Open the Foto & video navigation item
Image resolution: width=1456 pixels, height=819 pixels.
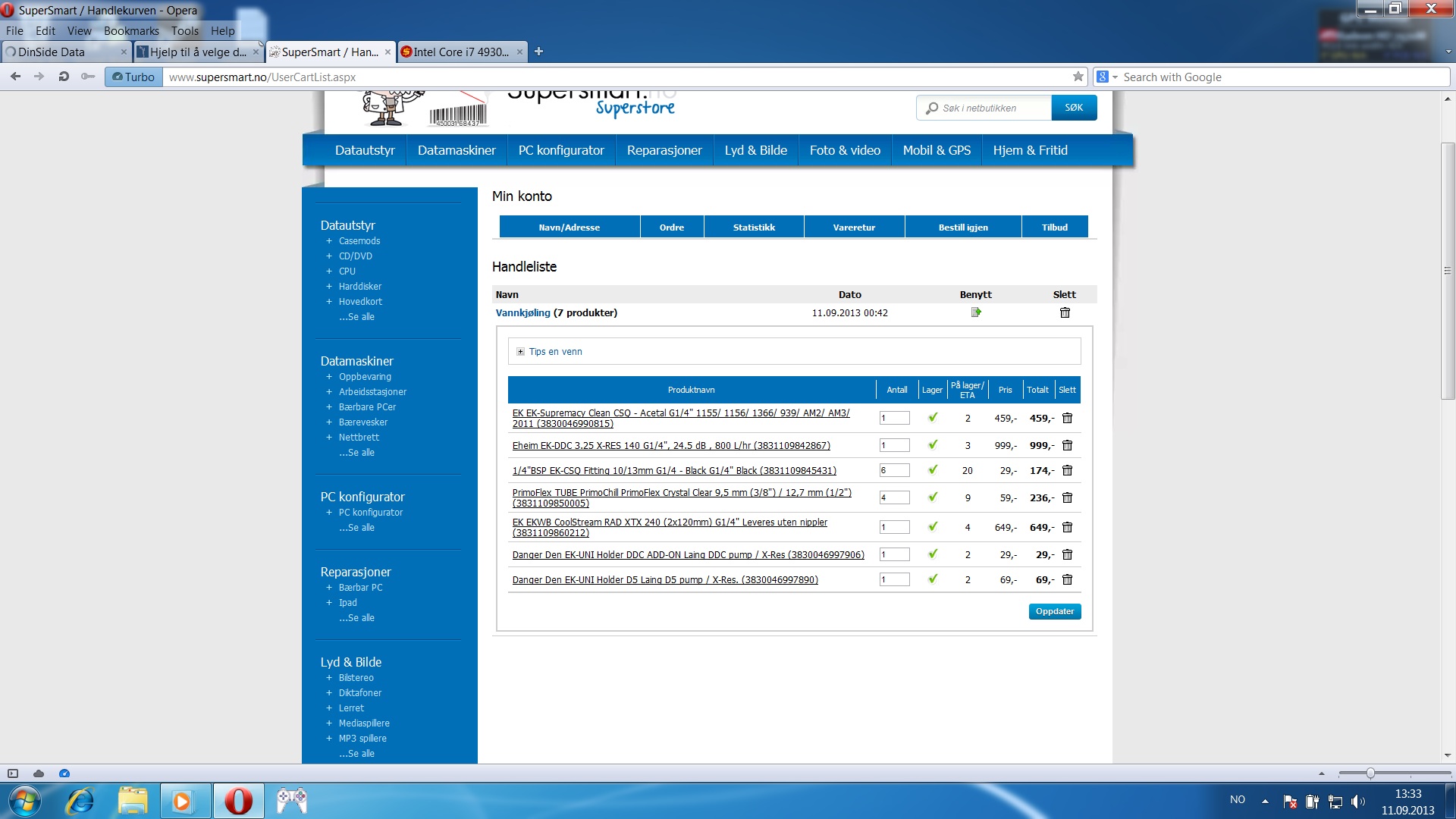(x=845, y=150)
